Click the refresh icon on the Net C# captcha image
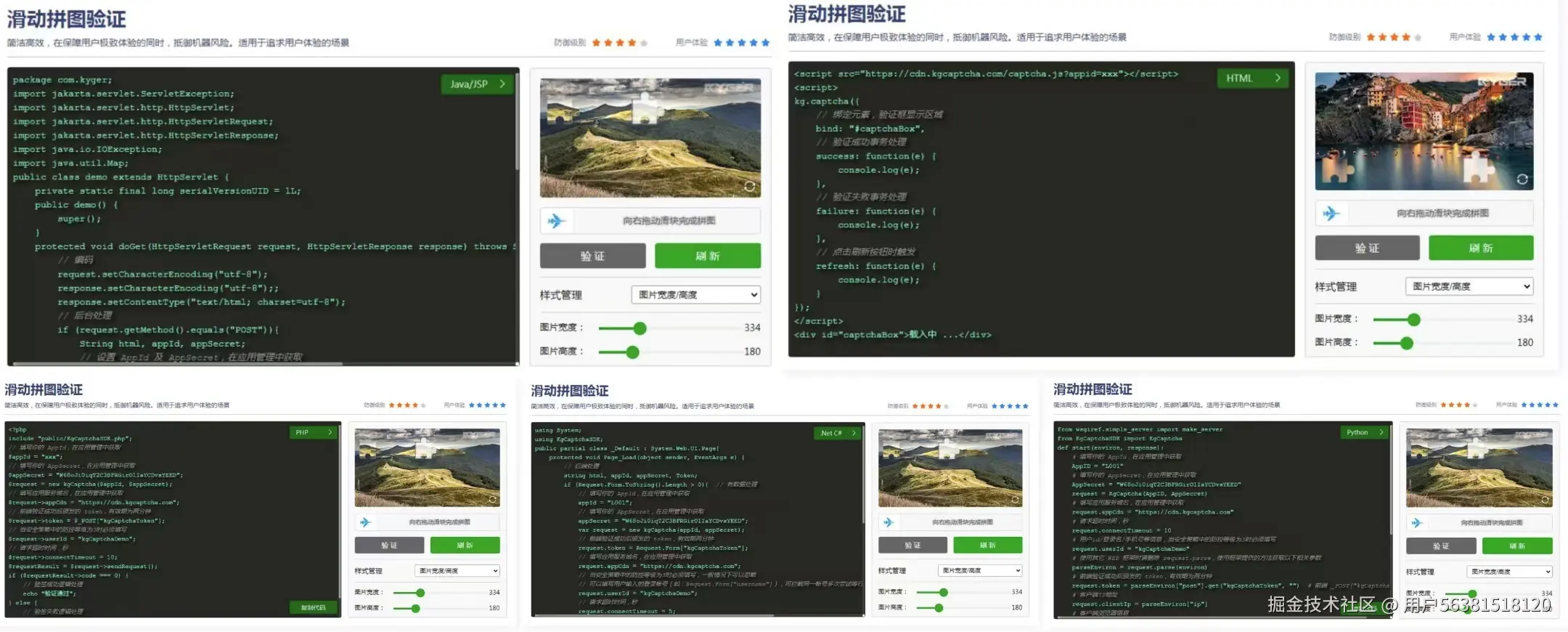Image resolution: width=1568 pixels, height=632 pixels. pyautogui.click(x=1015, y=500)
